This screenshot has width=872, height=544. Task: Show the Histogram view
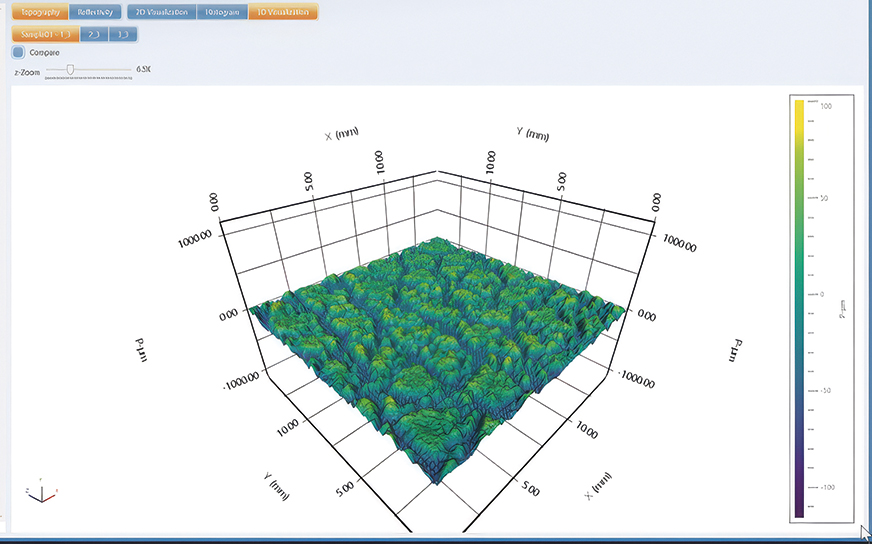(220, 12)
